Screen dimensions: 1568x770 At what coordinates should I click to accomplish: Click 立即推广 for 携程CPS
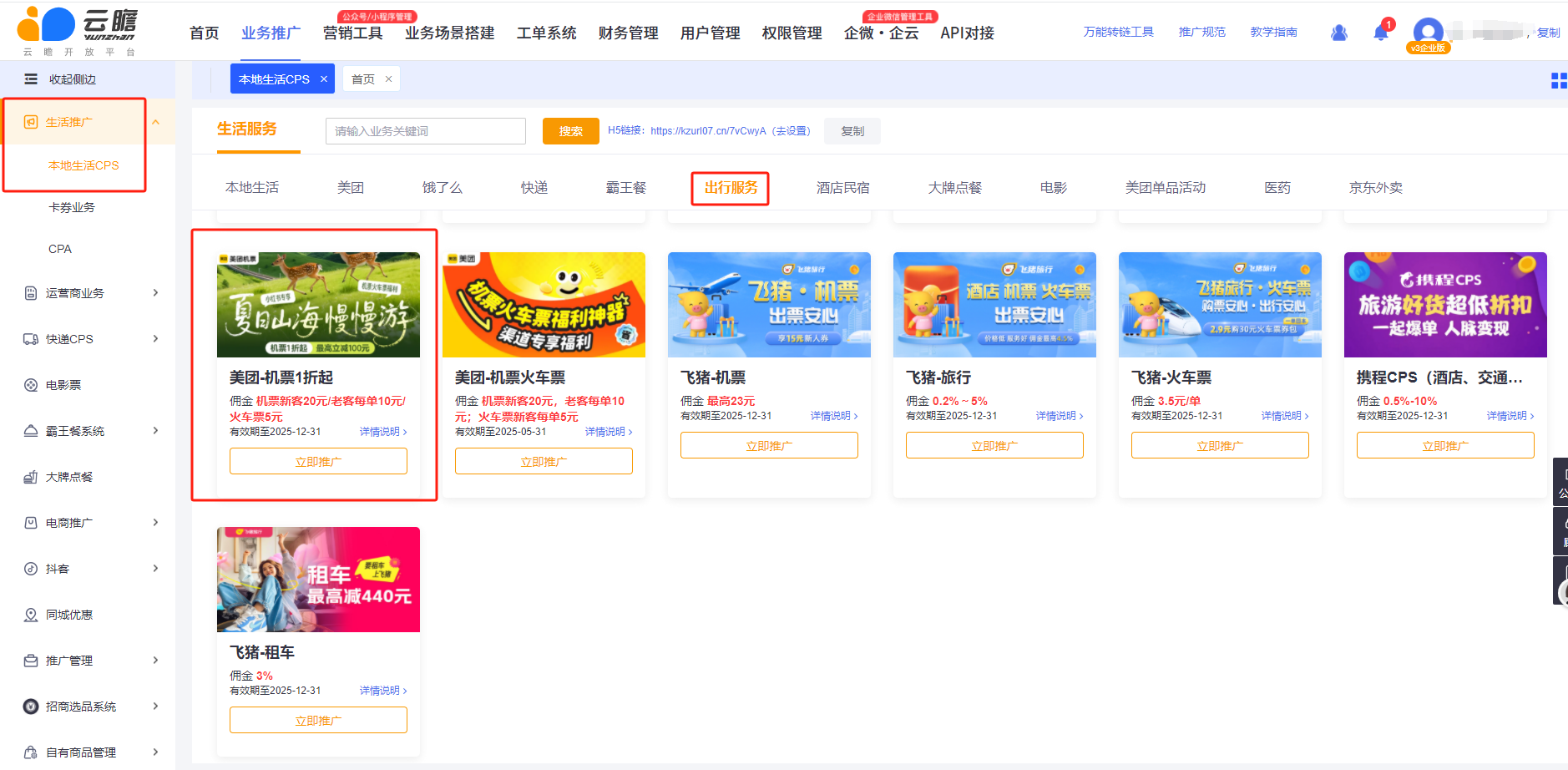click(1445, 445)
